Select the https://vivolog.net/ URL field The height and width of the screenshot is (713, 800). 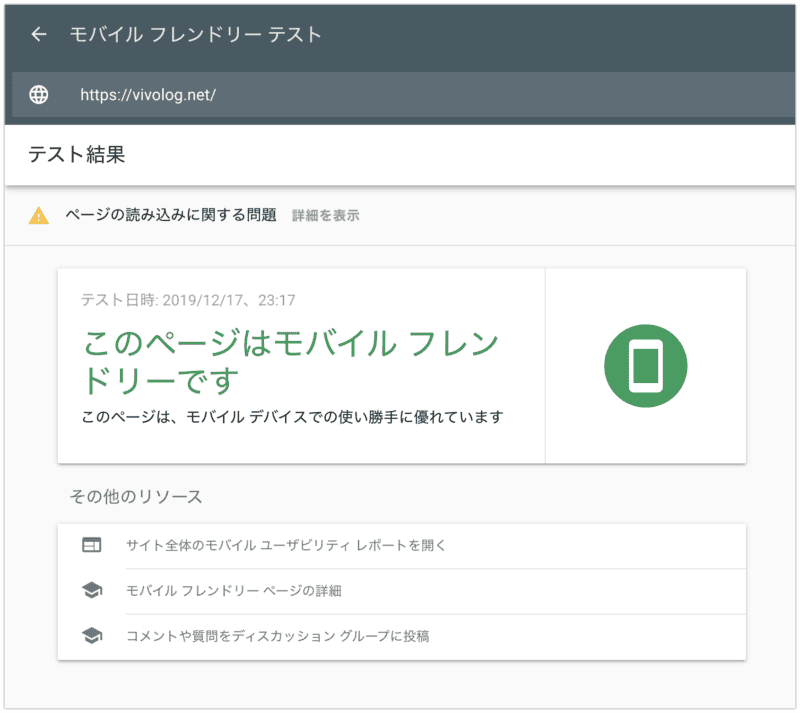click(148, 96)
